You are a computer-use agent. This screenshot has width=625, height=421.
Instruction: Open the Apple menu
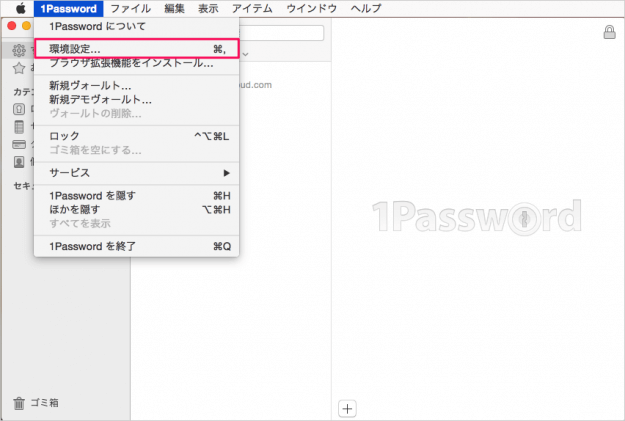pos(20,8)
